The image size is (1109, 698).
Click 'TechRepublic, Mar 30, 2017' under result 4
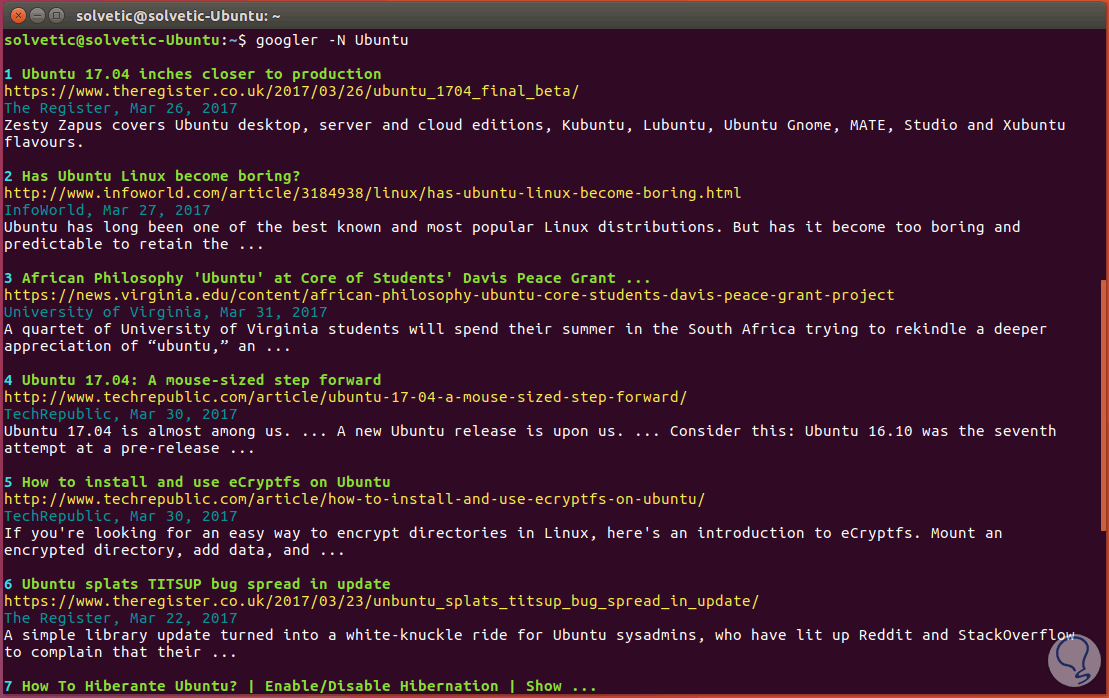click(x=120, y=414)
